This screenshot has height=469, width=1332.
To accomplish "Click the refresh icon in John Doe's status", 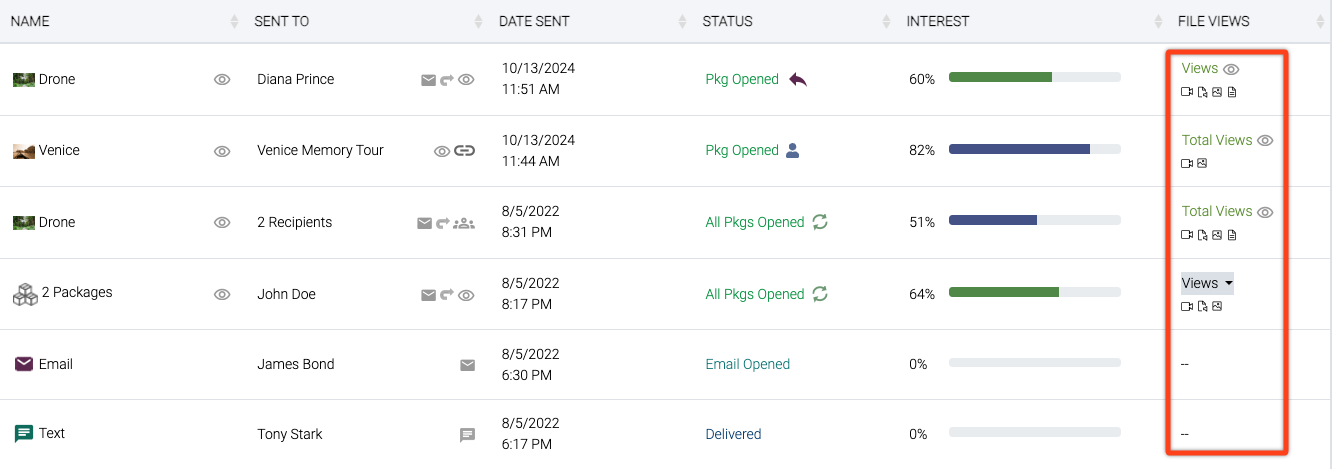I will tap(820, 294).
